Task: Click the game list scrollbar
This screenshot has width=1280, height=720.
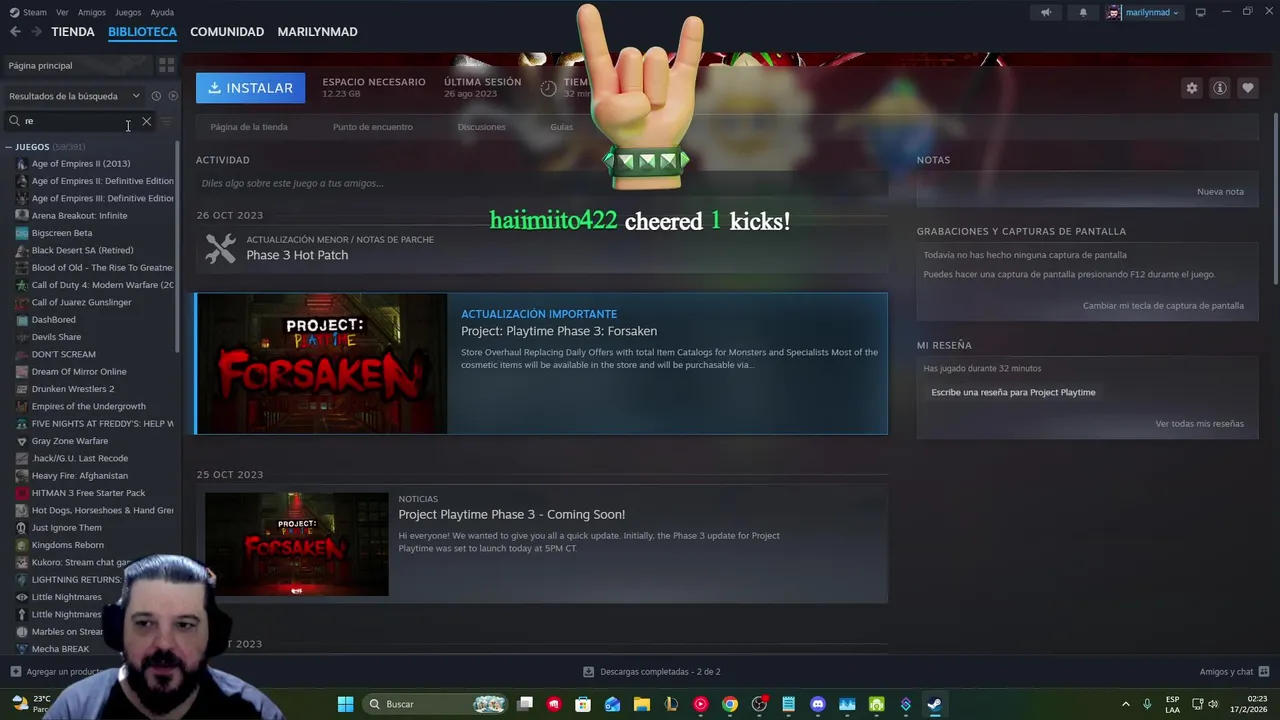Action: click(x=178, y=245)
